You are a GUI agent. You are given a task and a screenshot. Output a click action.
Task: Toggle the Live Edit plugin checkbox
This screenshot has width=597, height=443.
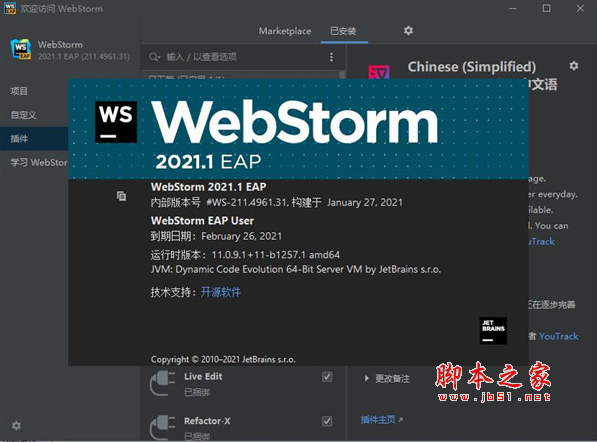[327, 377]
